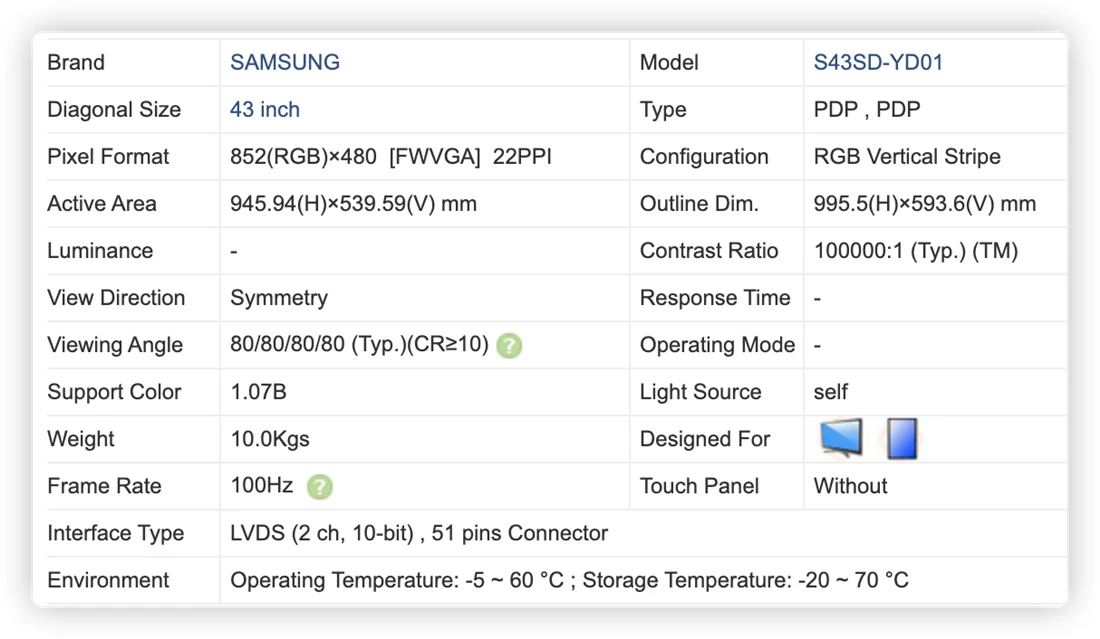
Task: Click the Outline Dim. label
Action: click(x=699, y=203)
